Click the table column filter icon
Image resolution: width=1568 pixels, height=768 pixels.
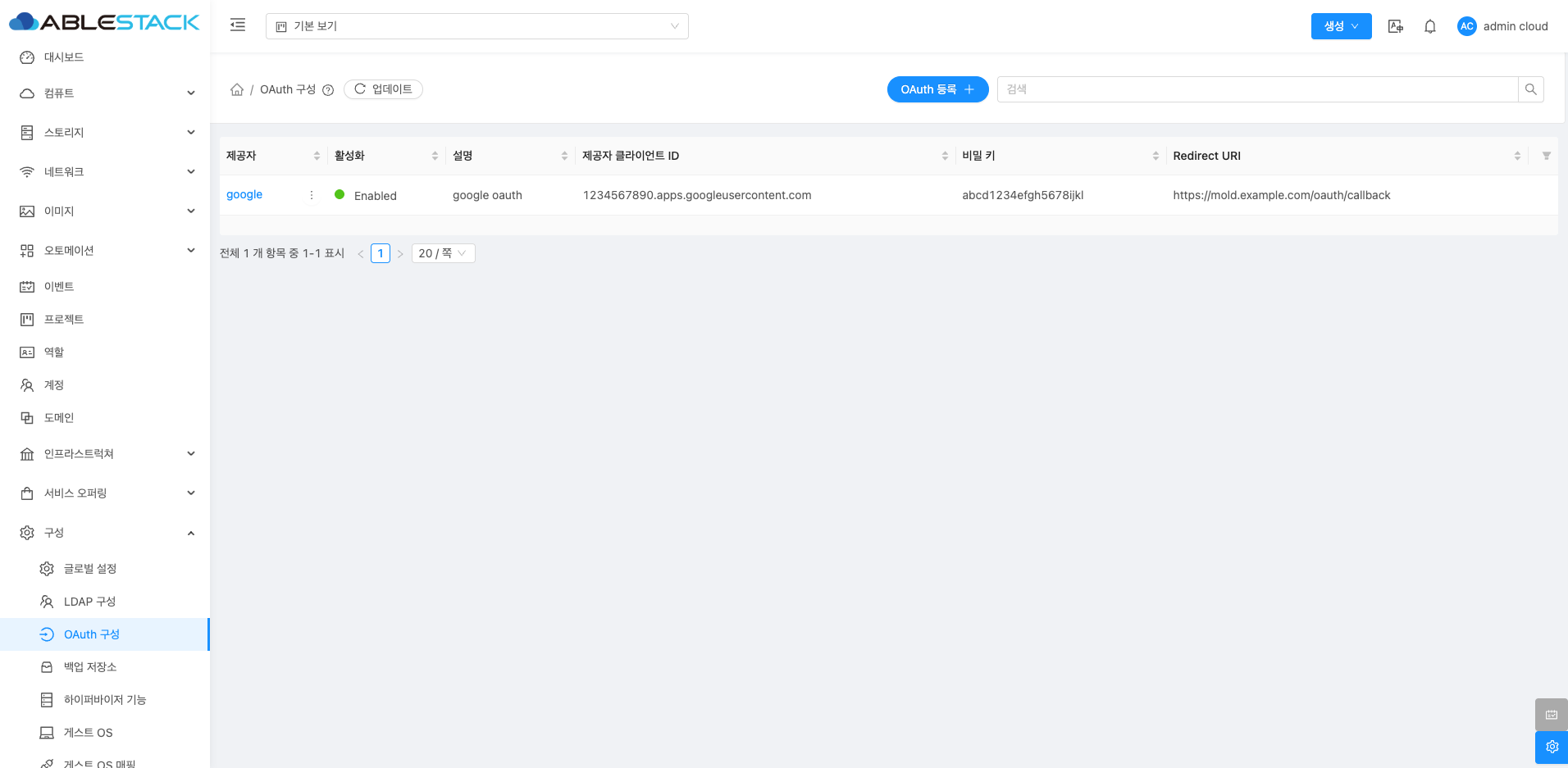1546,156
